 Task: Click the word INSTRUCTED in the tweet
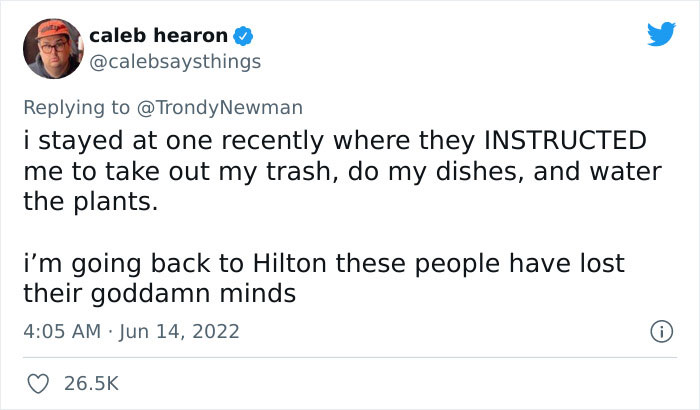tap(565, 140)
